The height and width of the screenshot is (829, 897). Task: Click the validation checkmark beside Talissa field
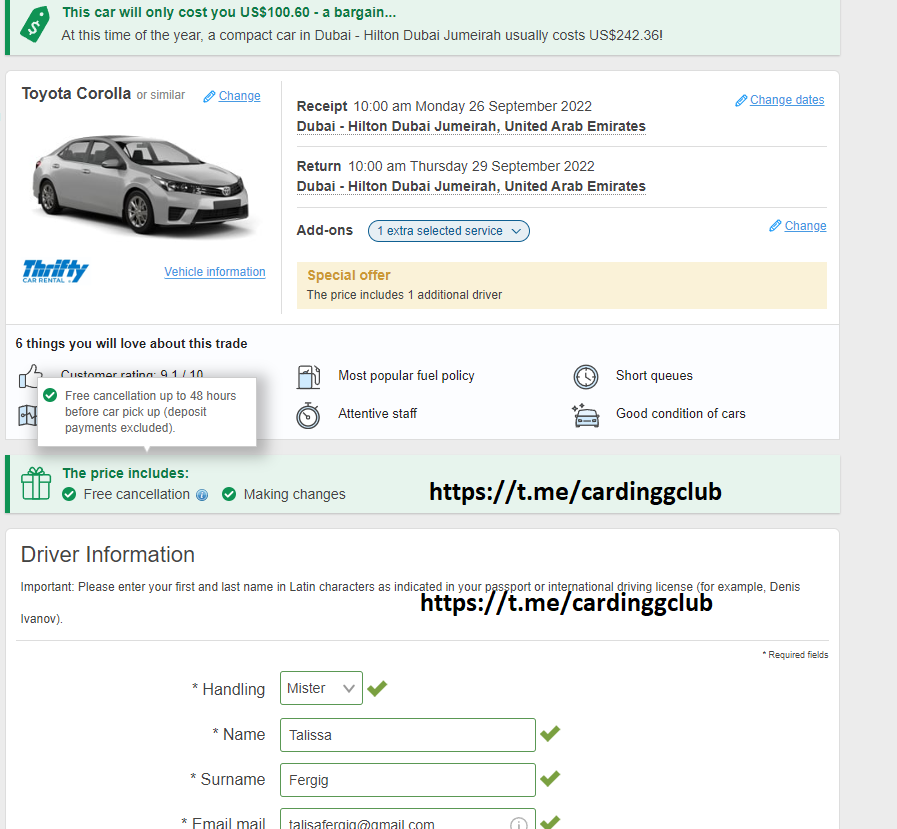click(x=550, y=733)
